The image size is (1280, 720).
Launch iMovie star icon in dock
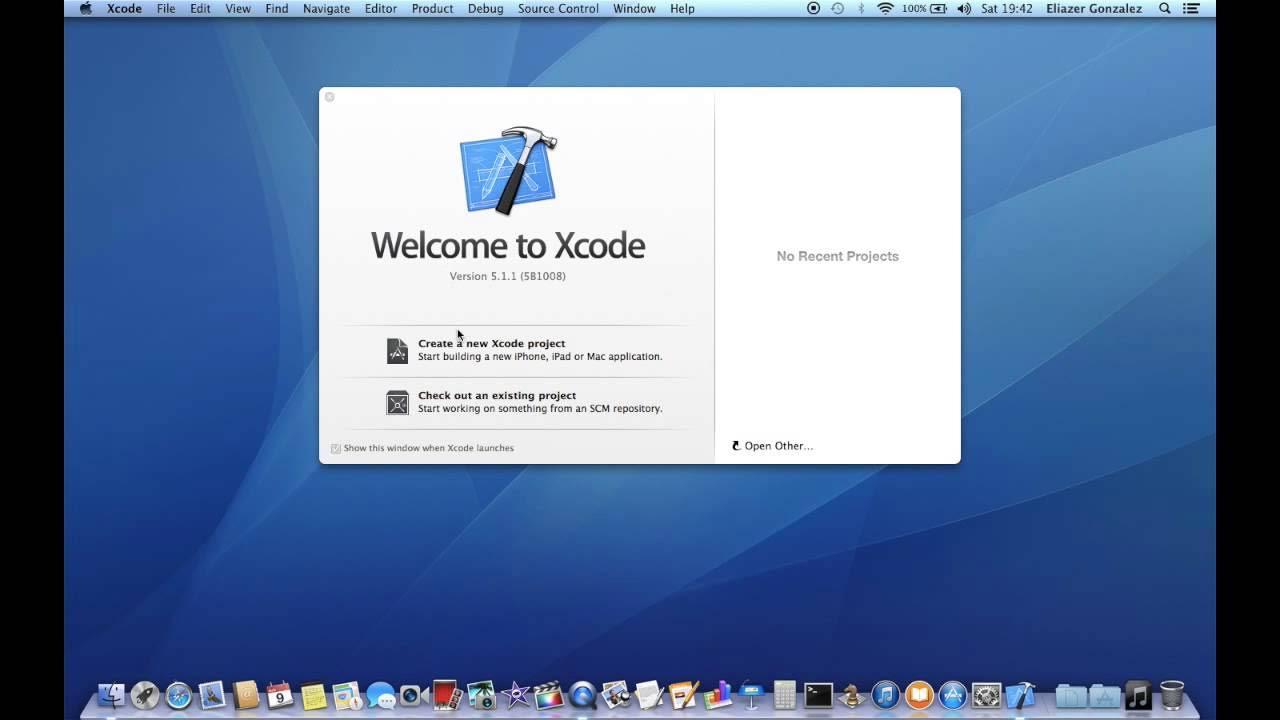click(515, 695)
